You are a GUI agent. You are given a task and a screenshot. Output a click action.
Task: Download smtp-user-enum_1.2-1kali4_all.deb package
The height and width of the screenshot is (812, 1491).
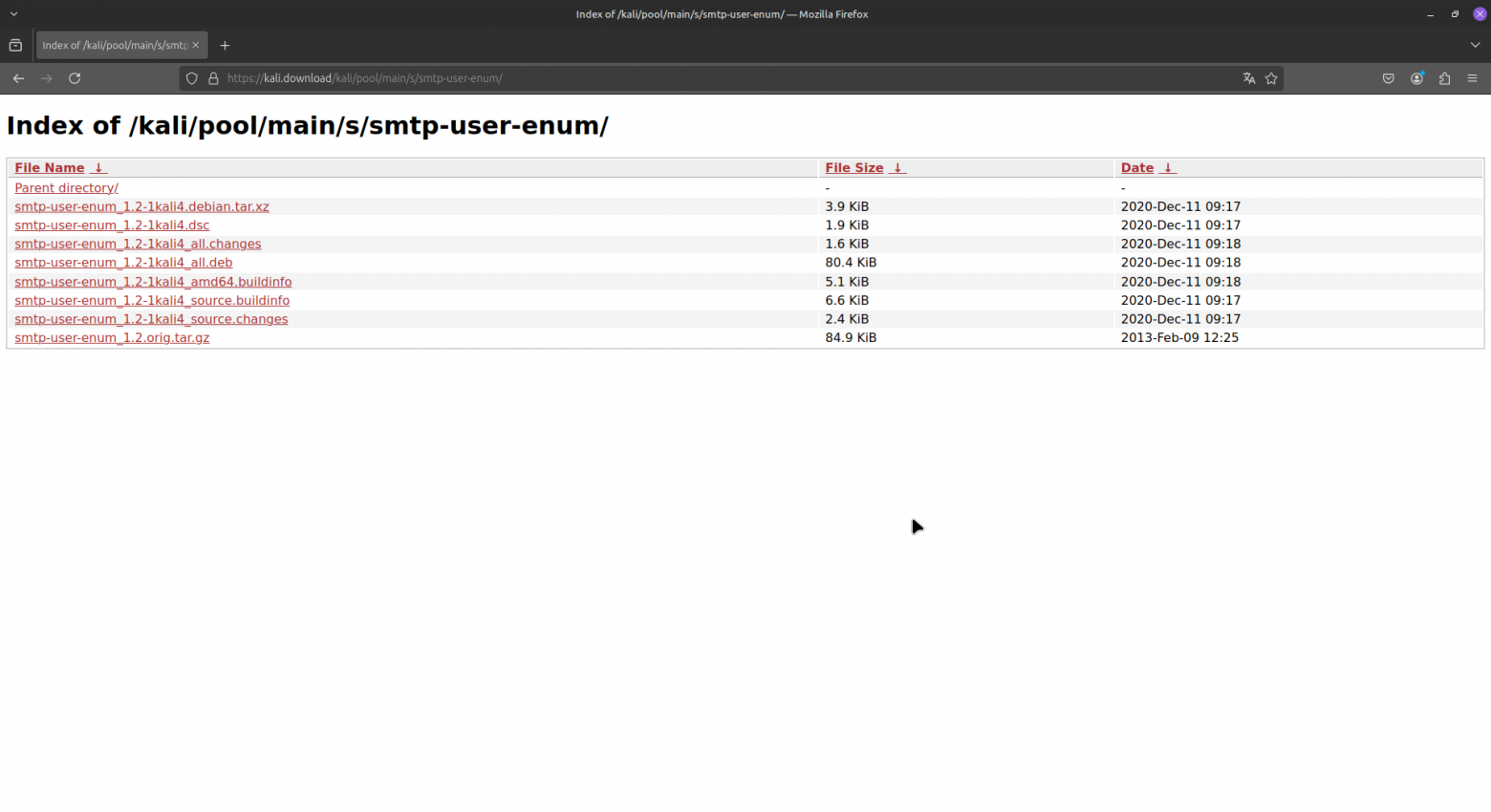pos(123,263)
